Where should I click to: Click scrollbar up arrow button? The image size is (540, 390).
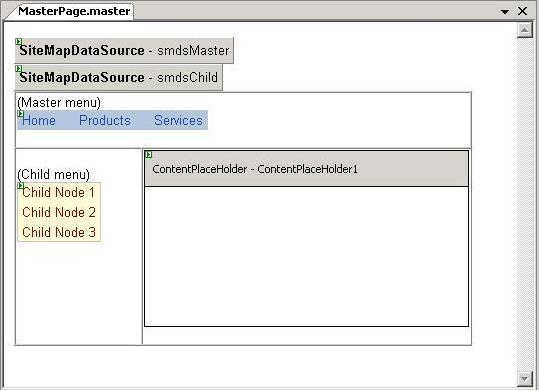[x=525, y=30]
